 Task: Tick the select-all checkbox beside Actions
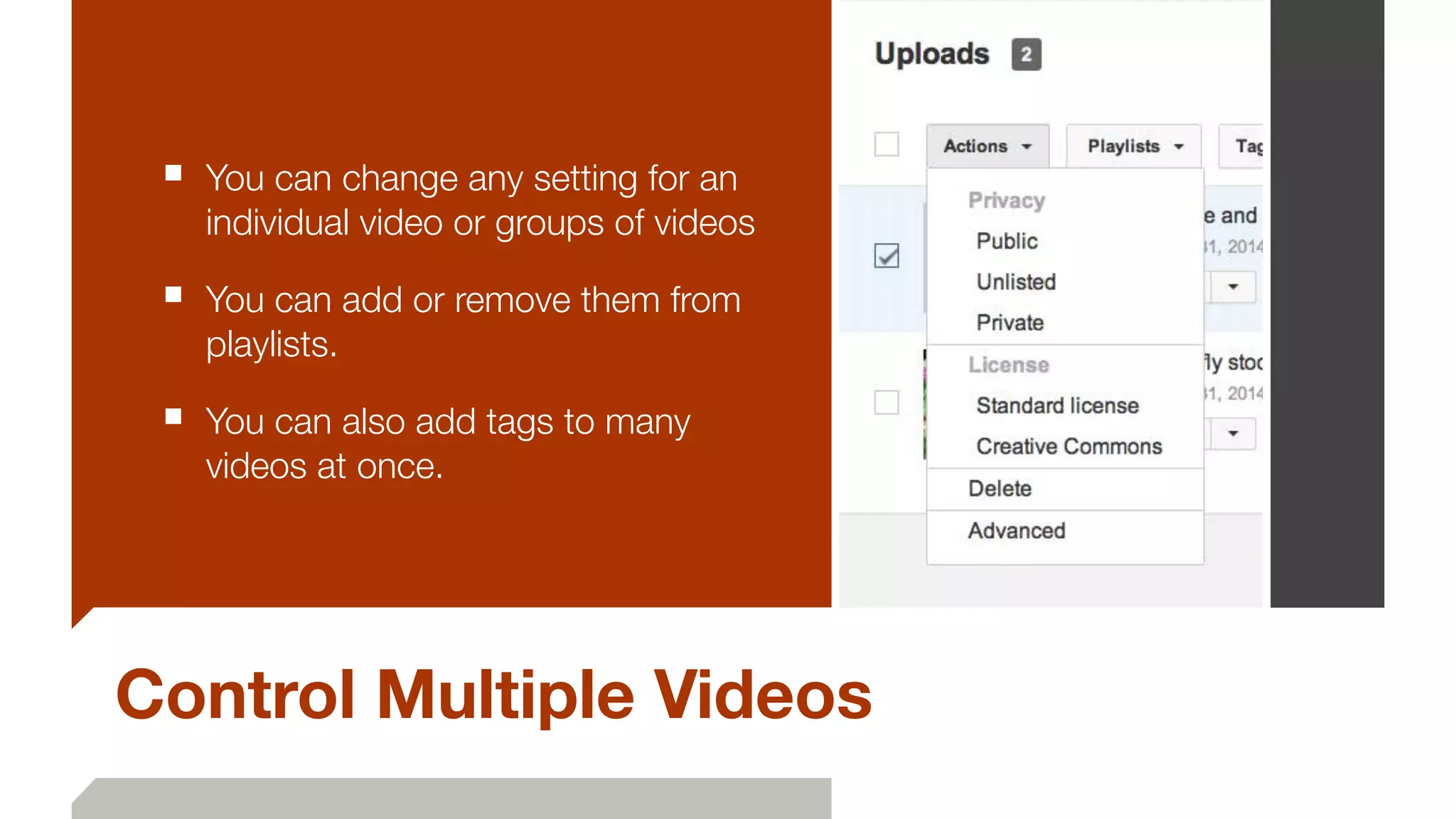(x=887, y=144)
